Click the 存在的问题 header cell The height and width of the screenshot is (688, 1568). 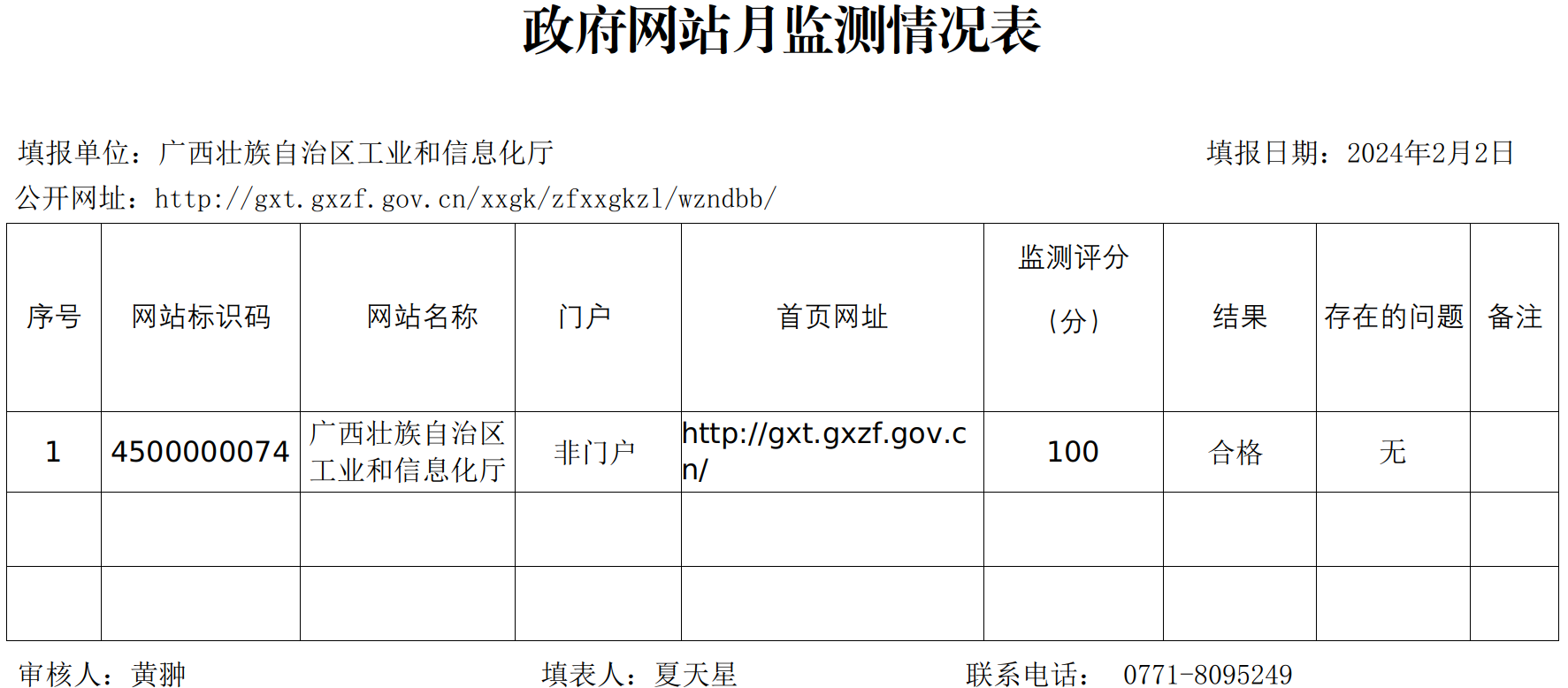(x=1393, y=317)
